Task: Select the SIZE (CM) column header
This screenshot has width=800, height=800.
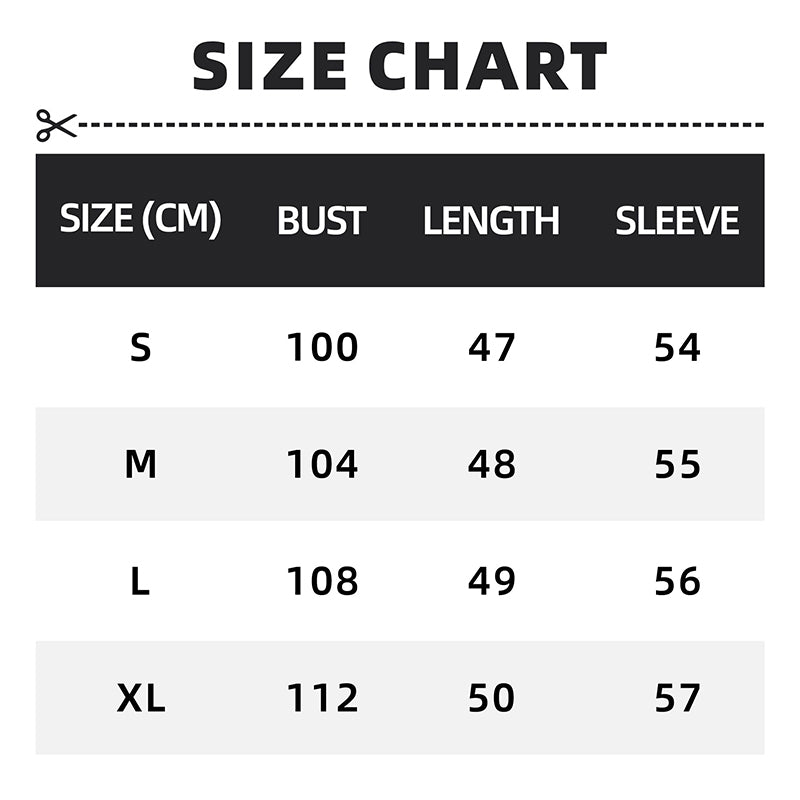Action: coord(140,220)
